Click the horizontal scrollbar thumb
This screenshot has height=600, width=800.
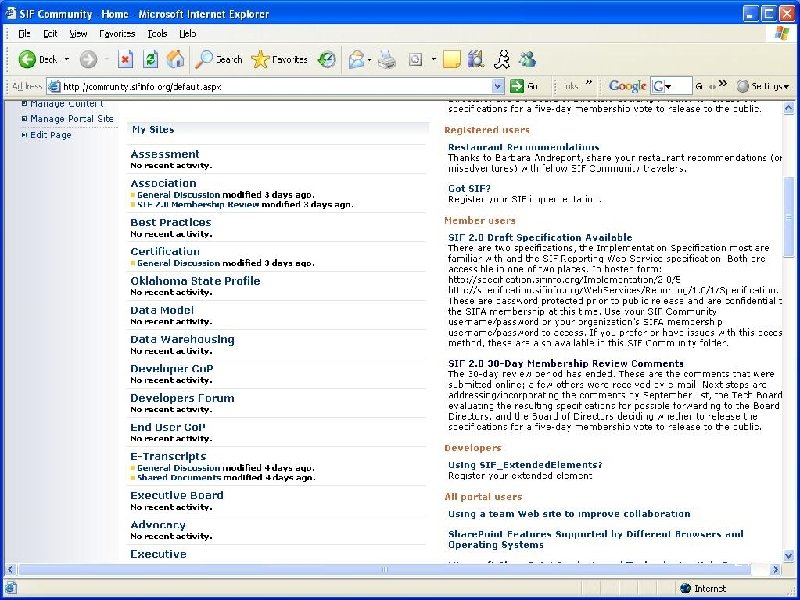click(x=385, y=569)
